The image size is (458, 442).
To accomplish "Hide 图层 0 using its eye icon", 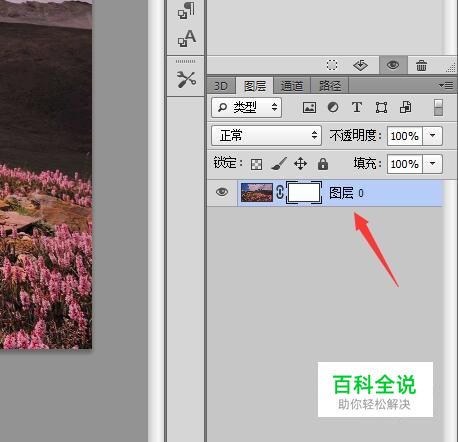I will (x=222, y=192).
